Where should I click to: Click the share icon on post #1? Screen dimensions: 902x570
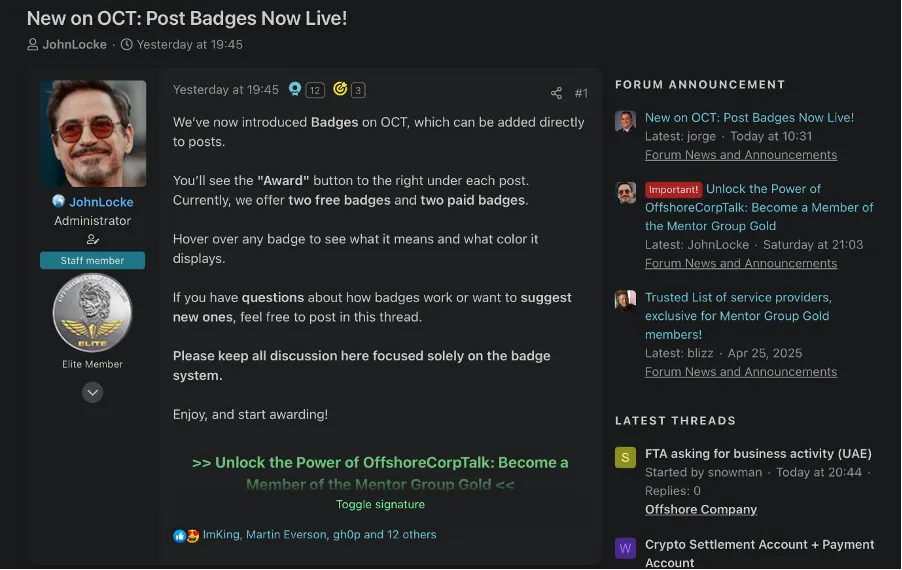point(556,93)
